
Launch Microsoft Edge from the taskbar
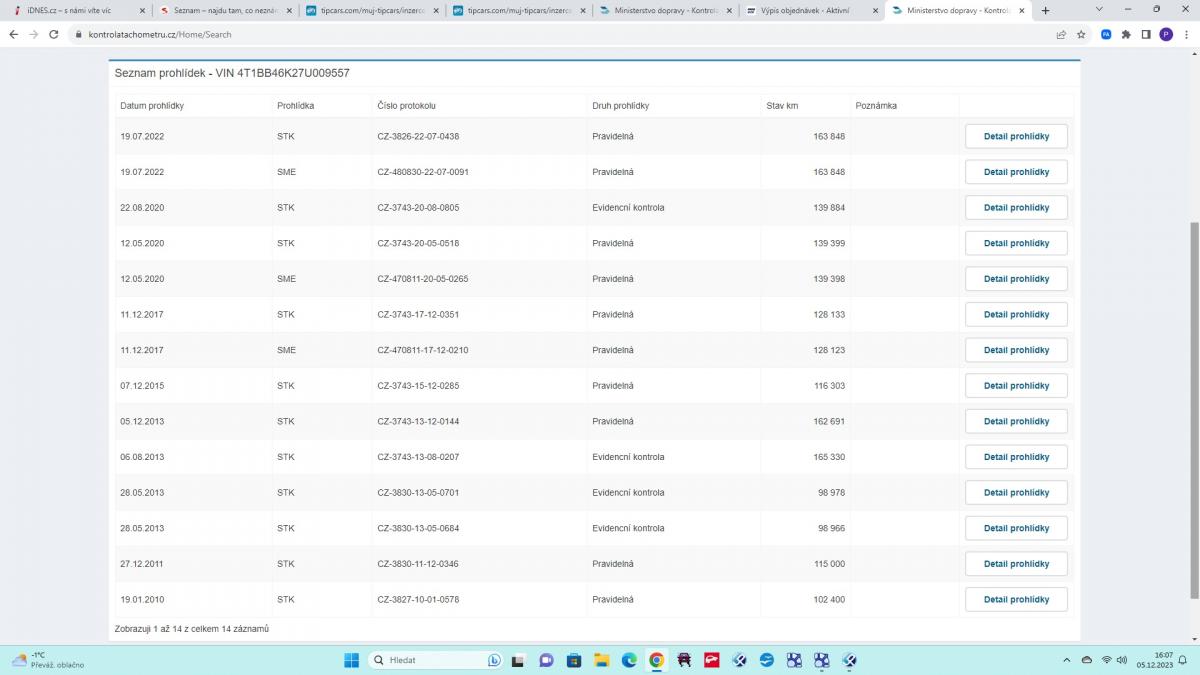click(629, 660)
